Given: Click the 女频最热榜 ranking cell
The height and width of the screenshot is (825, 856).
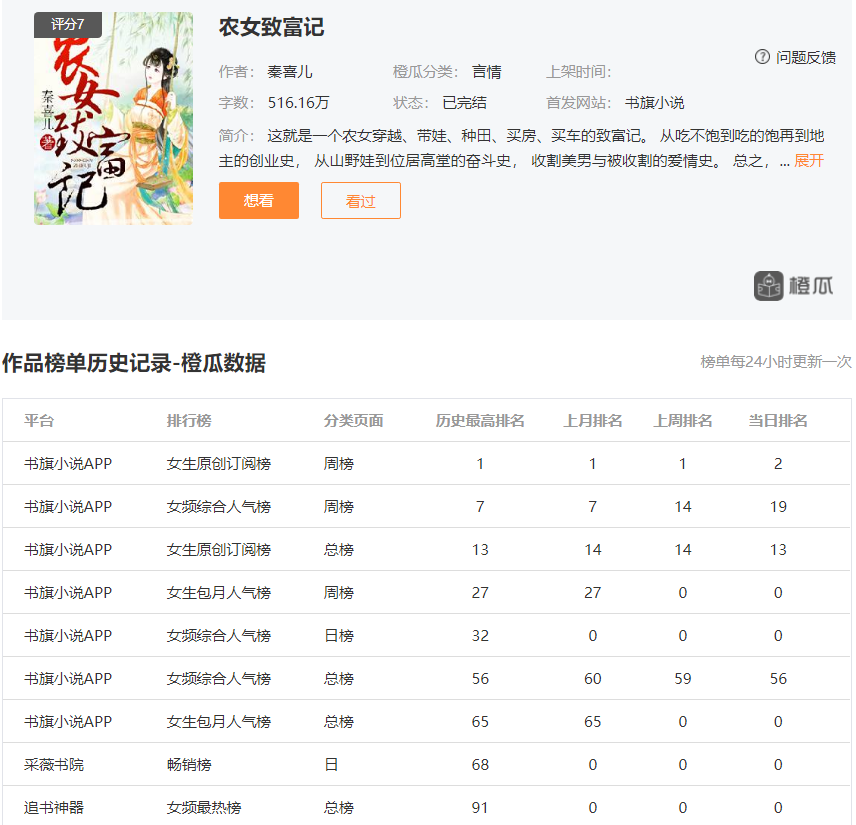Looking at the screenshot, I should pyautogui.click(x=204, y=808).
